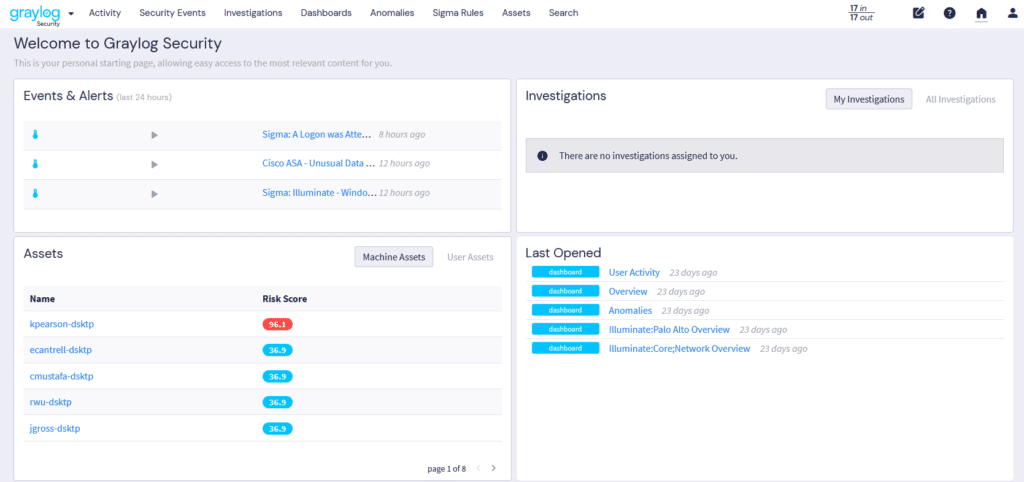
Task: Open asset cmustafa-dsktp
Action: [x=62, y=376]
